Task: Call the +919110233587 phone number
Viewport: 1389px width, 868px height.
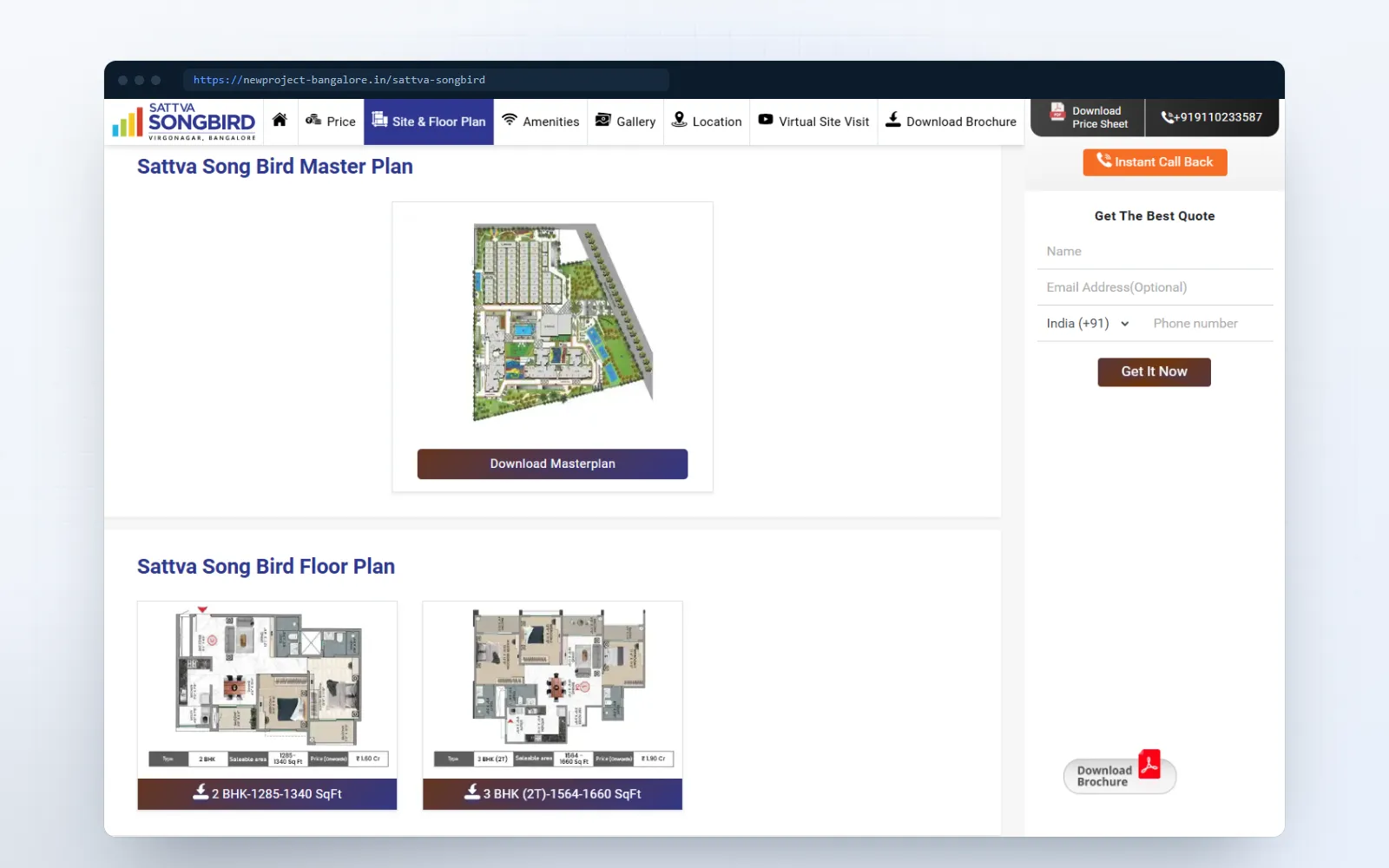Action: coord(1212,117)
